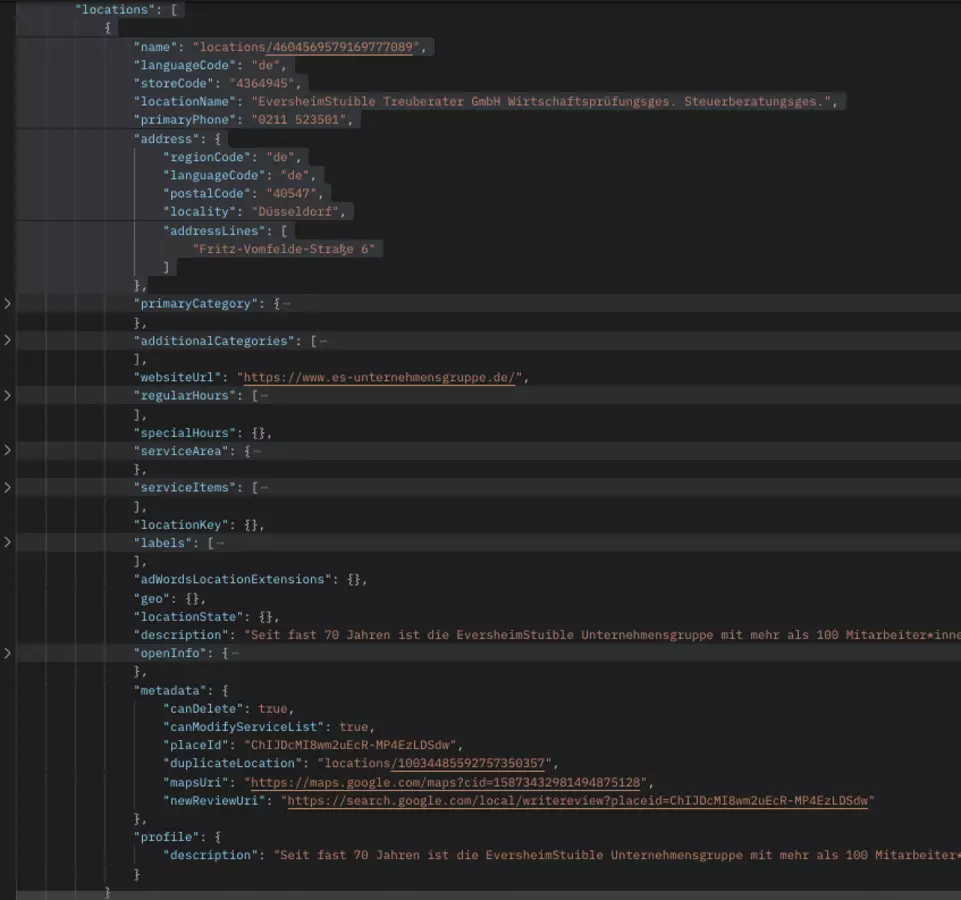The image size is (961, 900).
Task: Expand the labels array fold arrow
Action: pos(7,542)
